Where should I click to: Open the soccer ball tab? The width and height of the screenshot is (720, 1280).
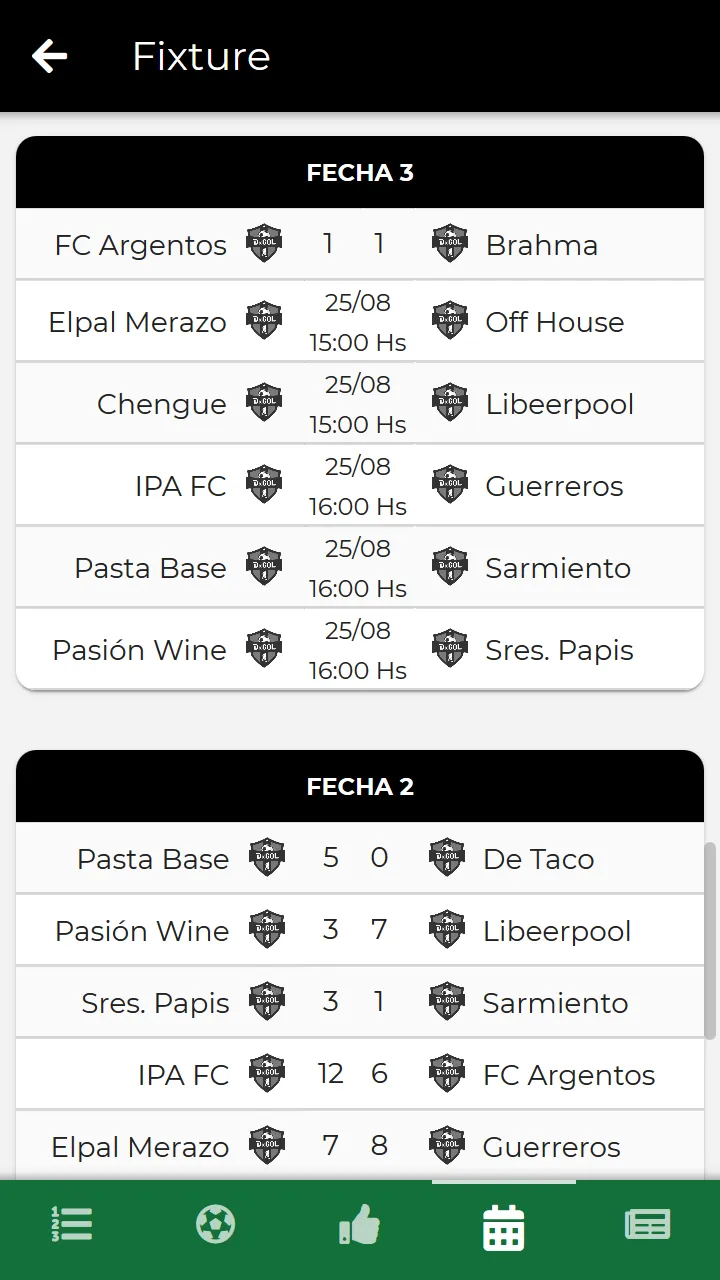point(216,1224)
